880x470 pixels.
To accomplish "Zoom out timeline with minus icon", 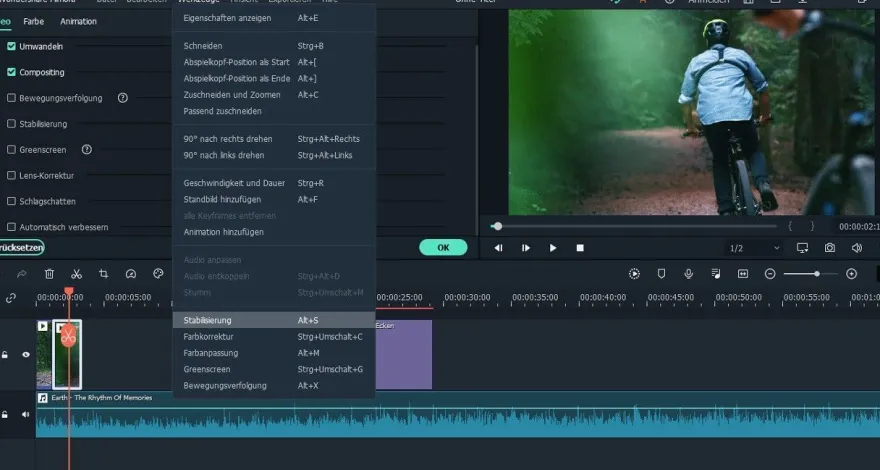I will pos(770,273).
